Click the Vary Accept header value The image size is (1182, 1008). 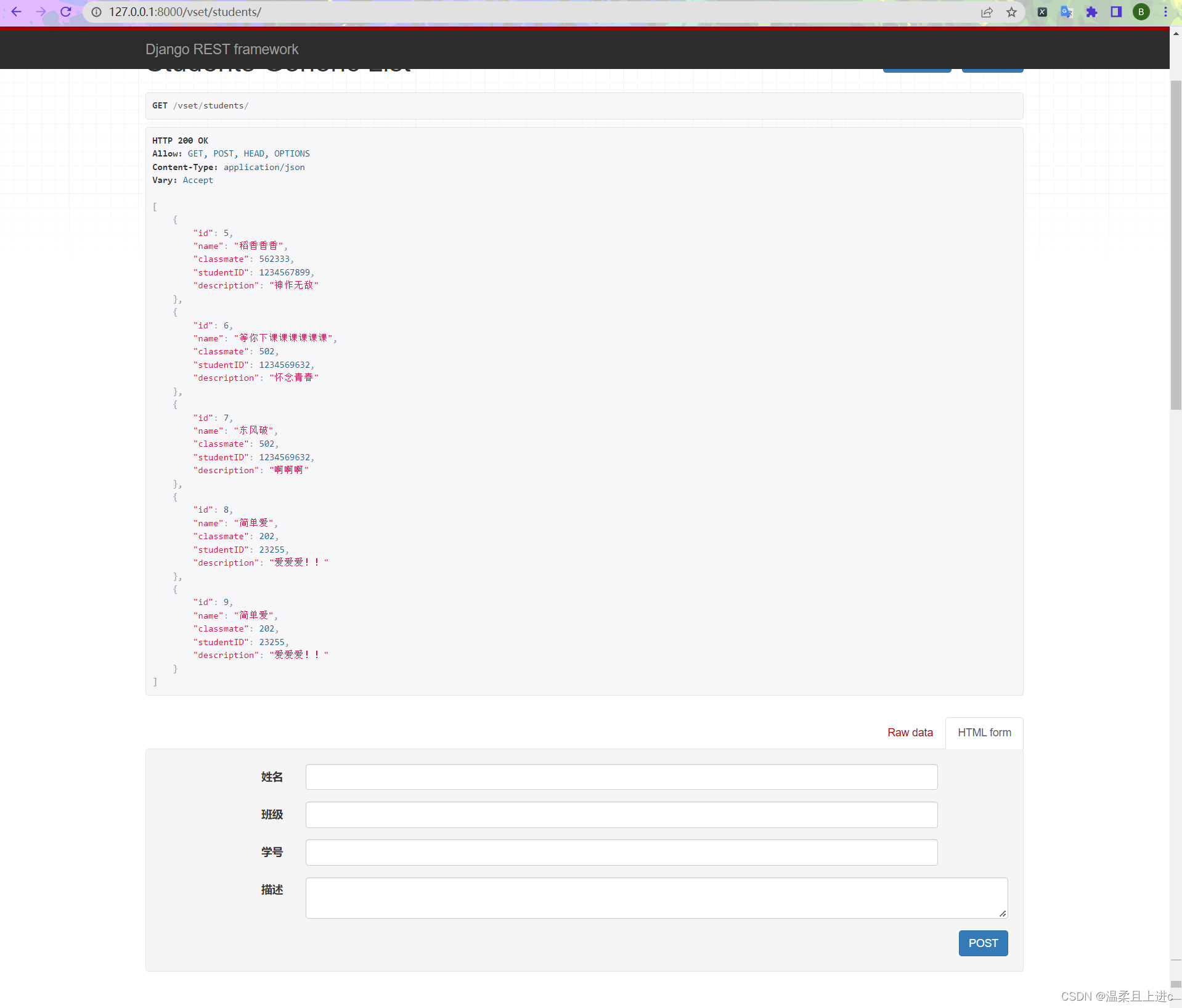click(198, 180)
